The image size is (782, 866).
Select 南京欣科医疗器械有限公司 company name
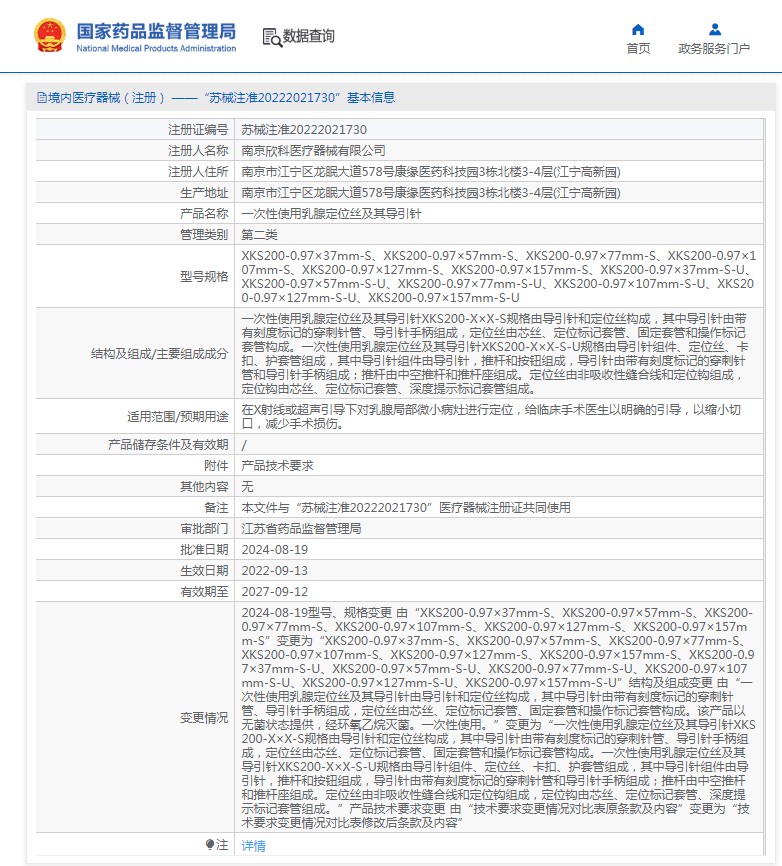click(x=313, y=151)
